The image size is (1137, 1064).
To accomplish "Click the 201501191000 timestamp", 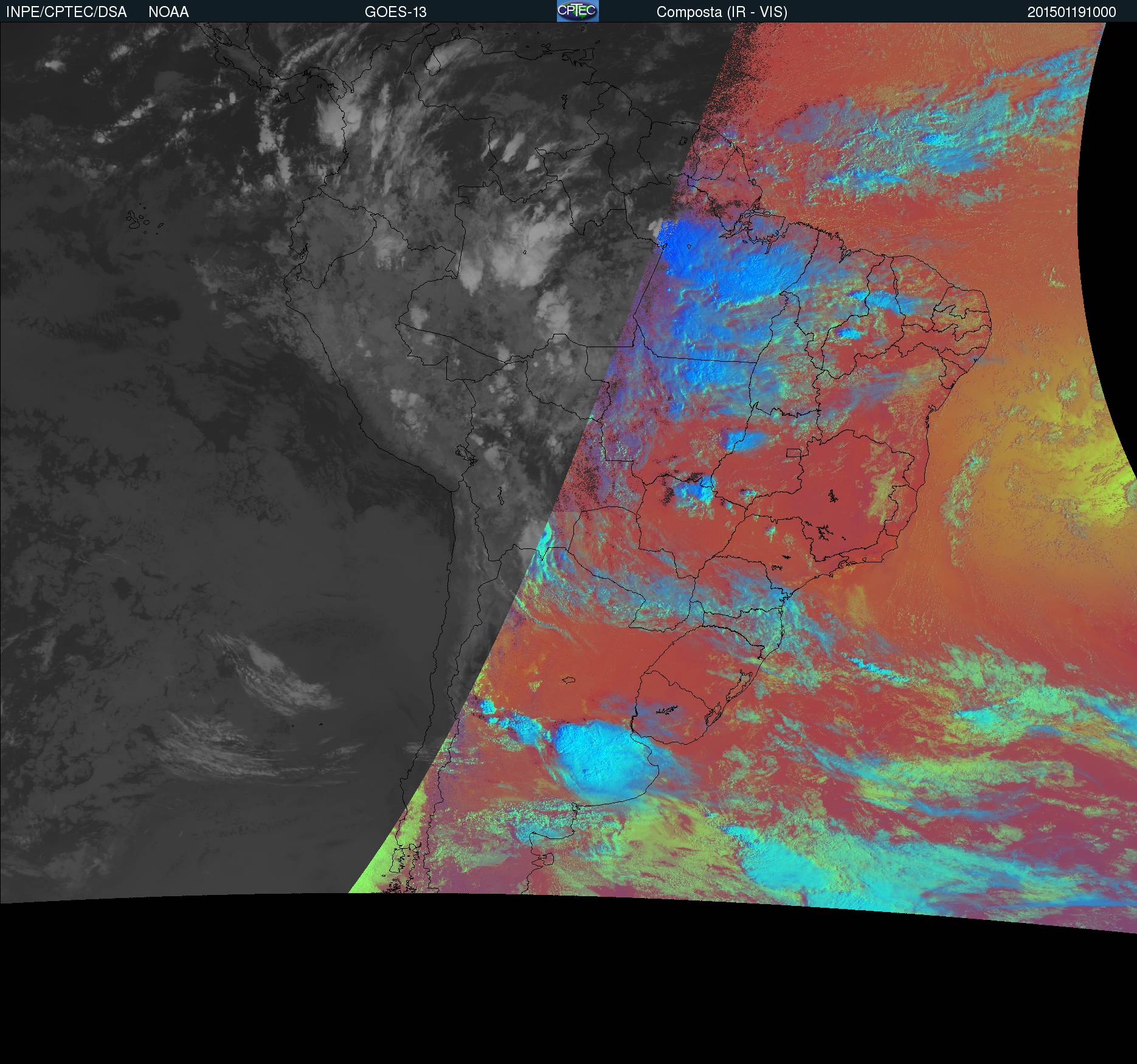I will click(1072, 12).
